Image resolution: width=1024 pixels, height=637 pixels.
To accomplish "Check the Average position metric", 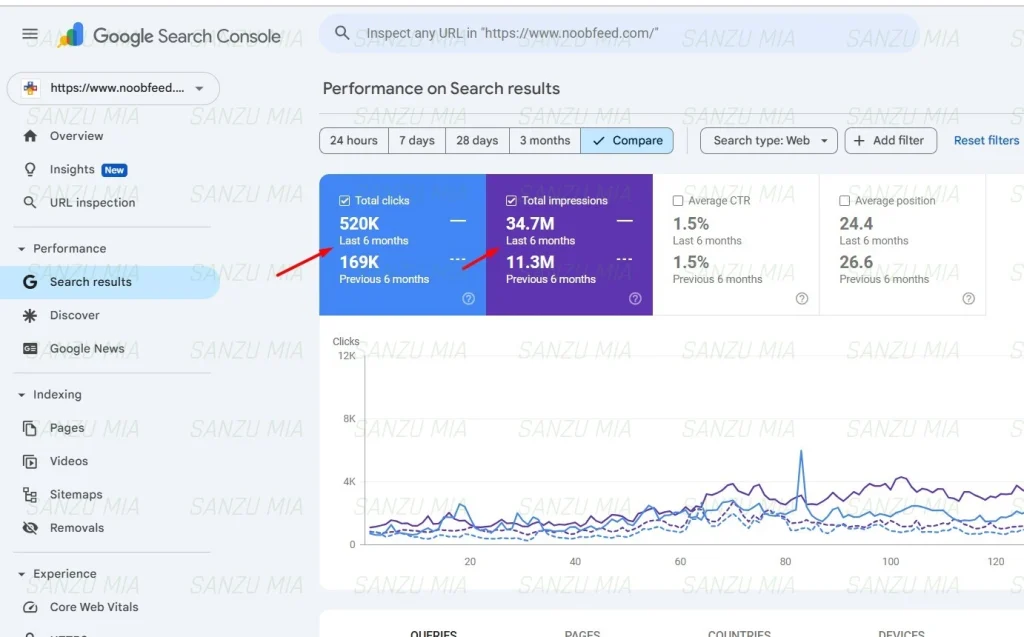I will click(x=845, y=200).
